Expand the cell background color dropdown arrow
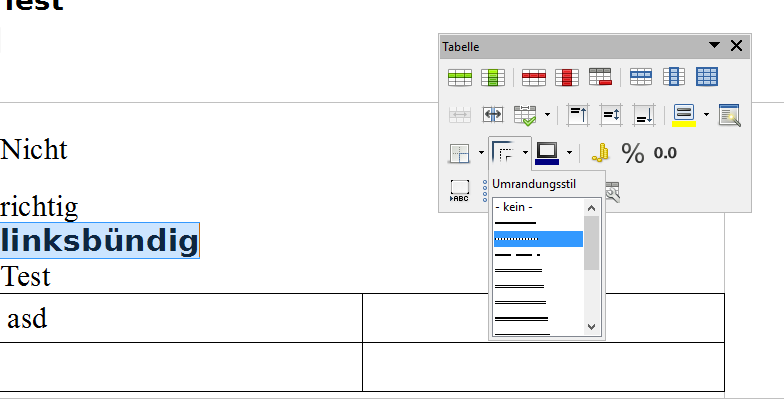The height and width of the screenshot is (412, 784). coord(706,115)
